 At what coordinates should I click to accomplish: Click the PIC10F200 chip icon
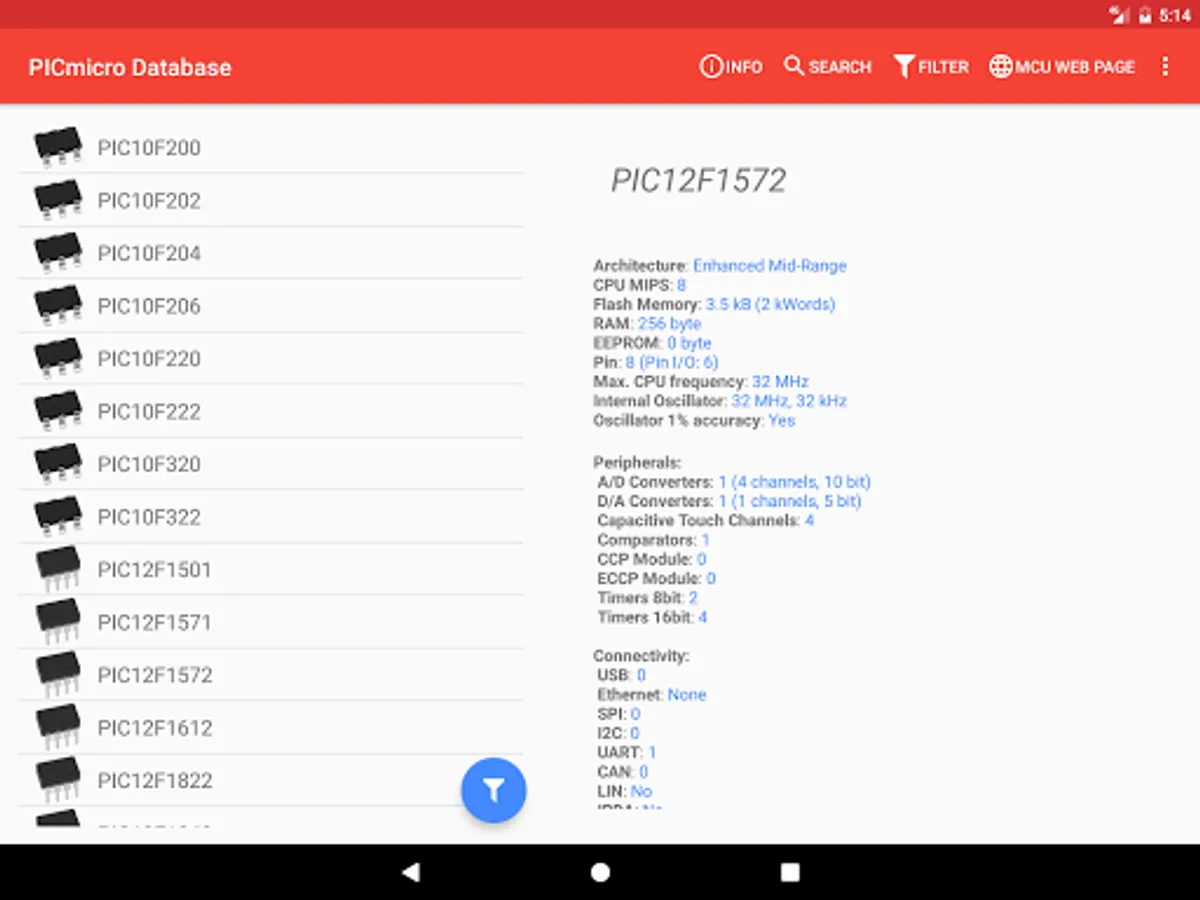pos(58,146)
